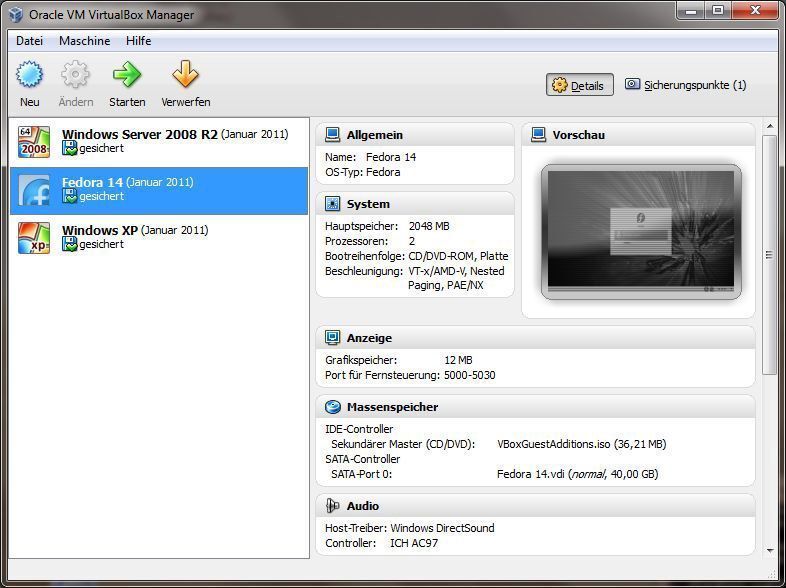This screenshot has height=588, width=786.
Task: Open the Audio settings heading
Action: click(x=363, y=506)
